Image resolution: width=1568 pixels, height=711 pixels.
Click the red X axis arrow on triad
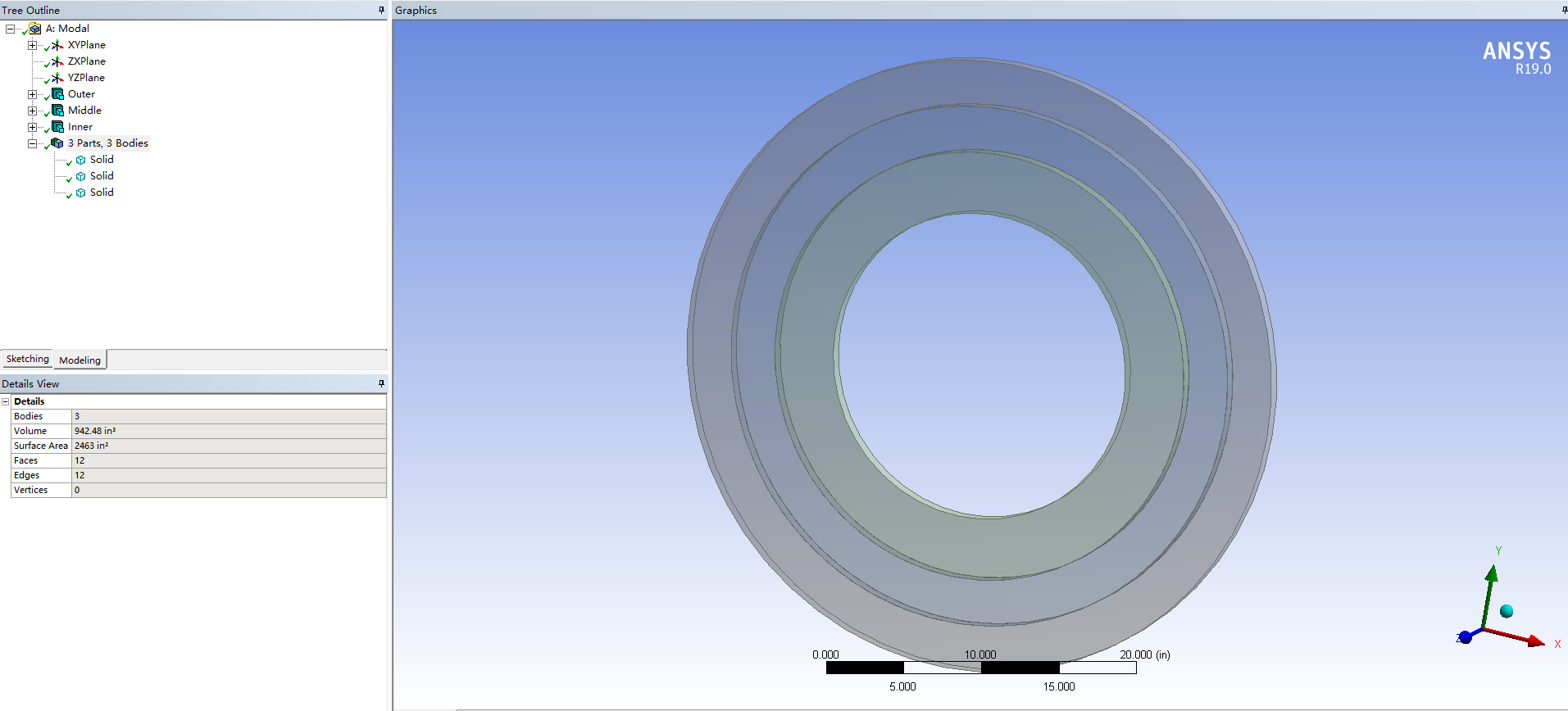1536,642
